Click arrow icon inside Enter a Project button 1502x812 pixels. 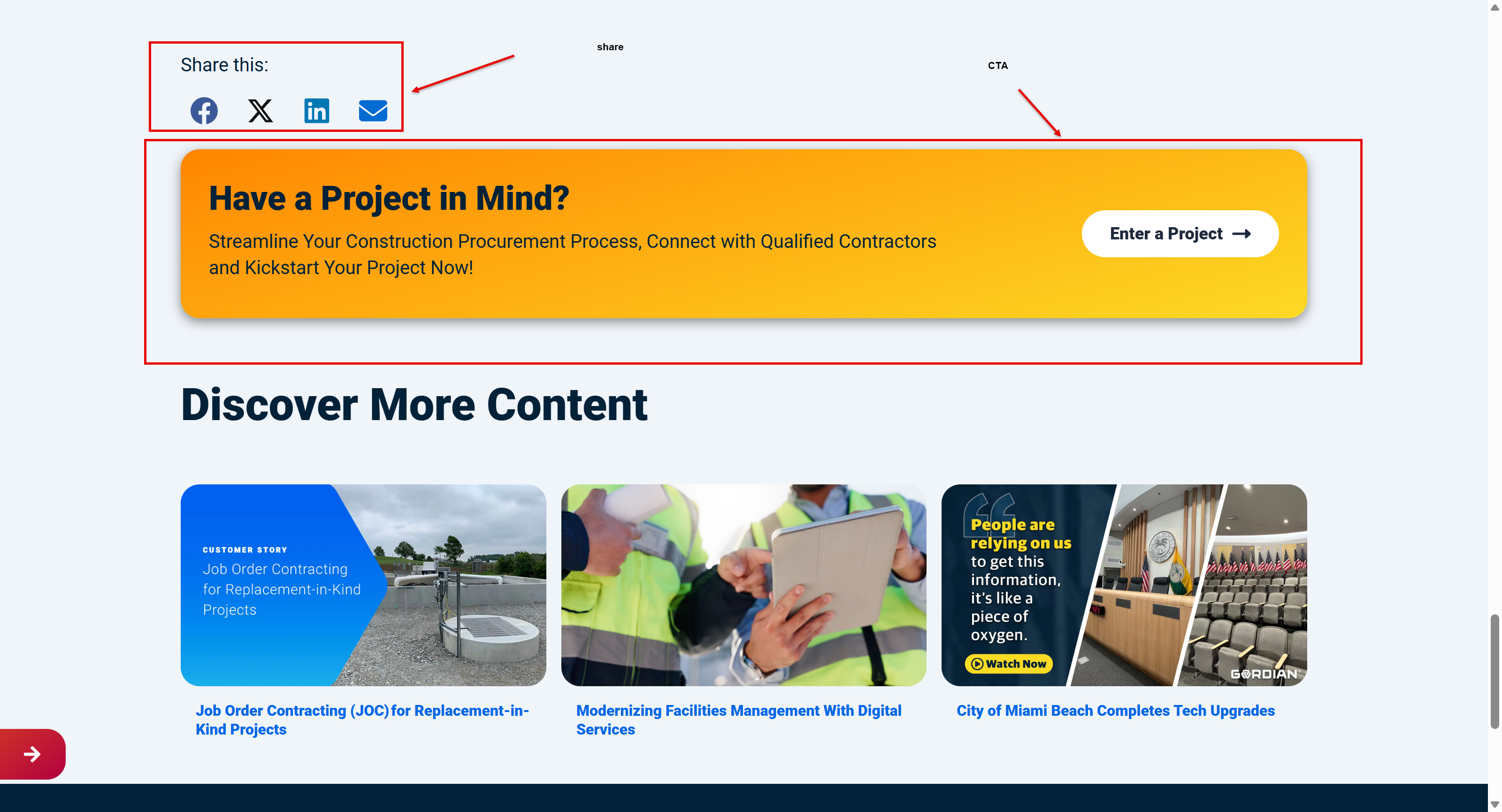pyautogui.click(x=1241, y=234)
